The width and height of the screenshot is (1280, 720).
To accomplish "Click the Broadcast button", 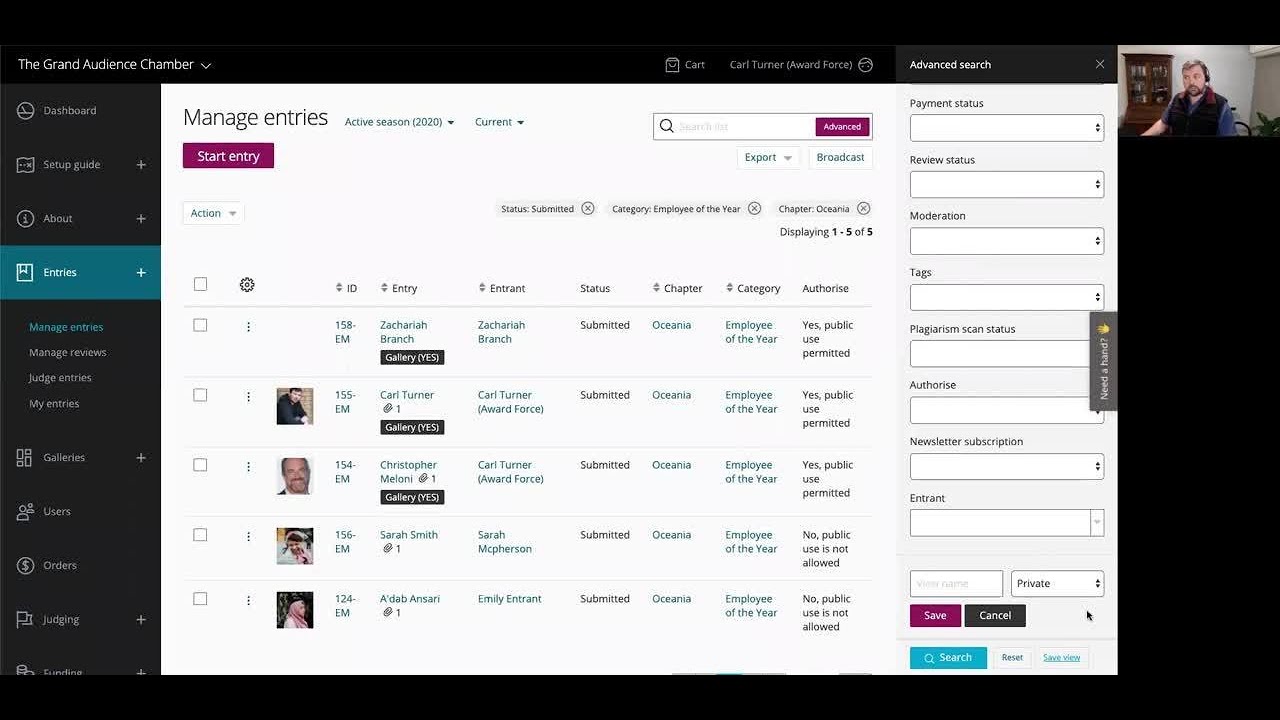I will pyautogui.click(x=840, y=157).
